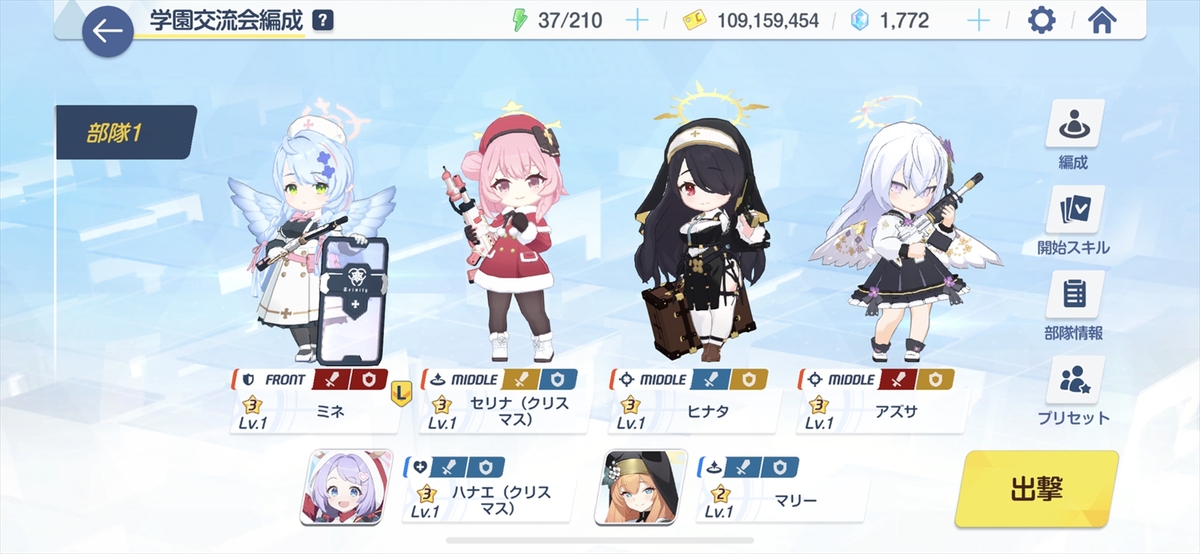Open the help question mark icon

[323, 20]
